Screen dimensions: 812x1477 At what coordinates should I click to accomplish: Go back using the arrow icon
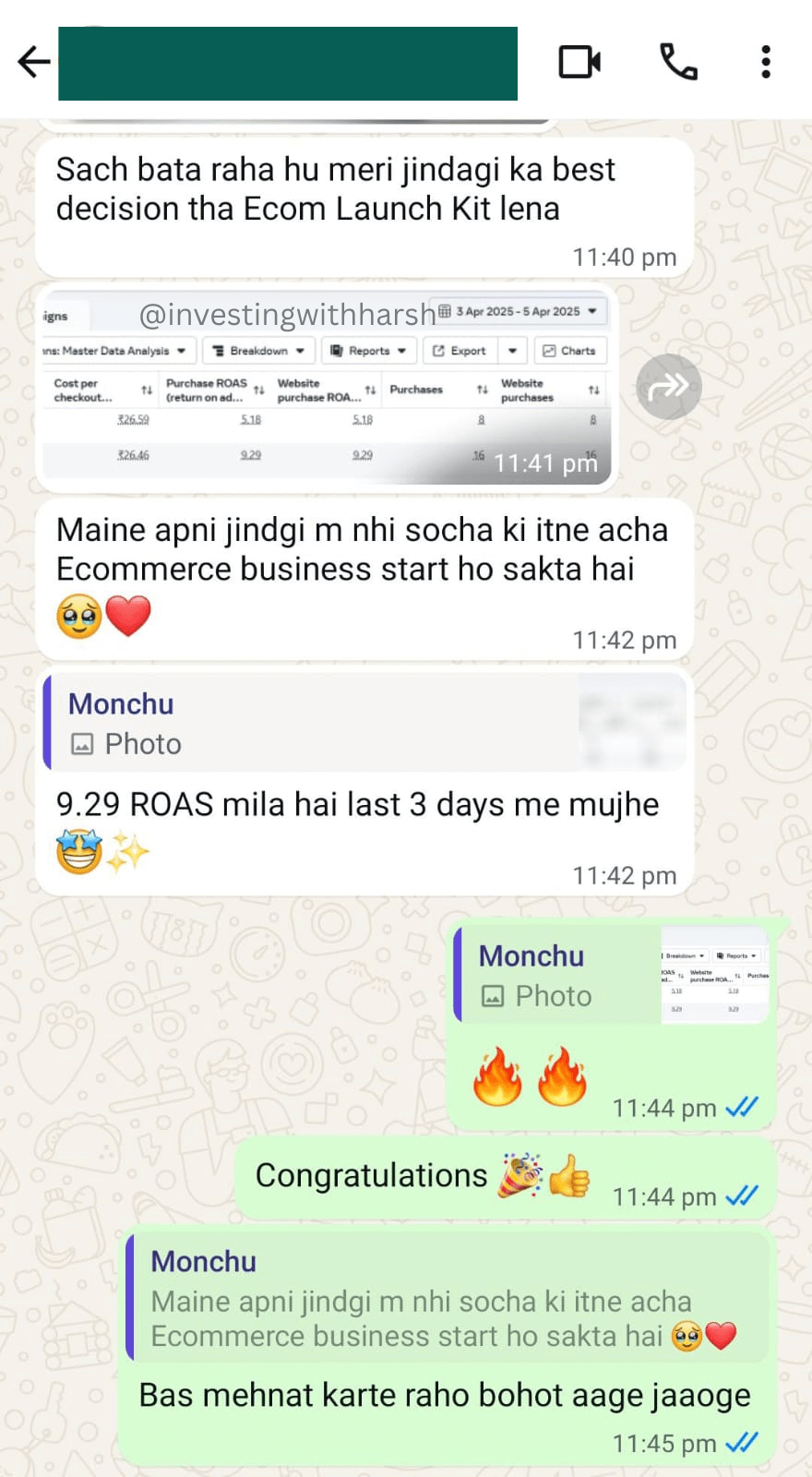34,62
